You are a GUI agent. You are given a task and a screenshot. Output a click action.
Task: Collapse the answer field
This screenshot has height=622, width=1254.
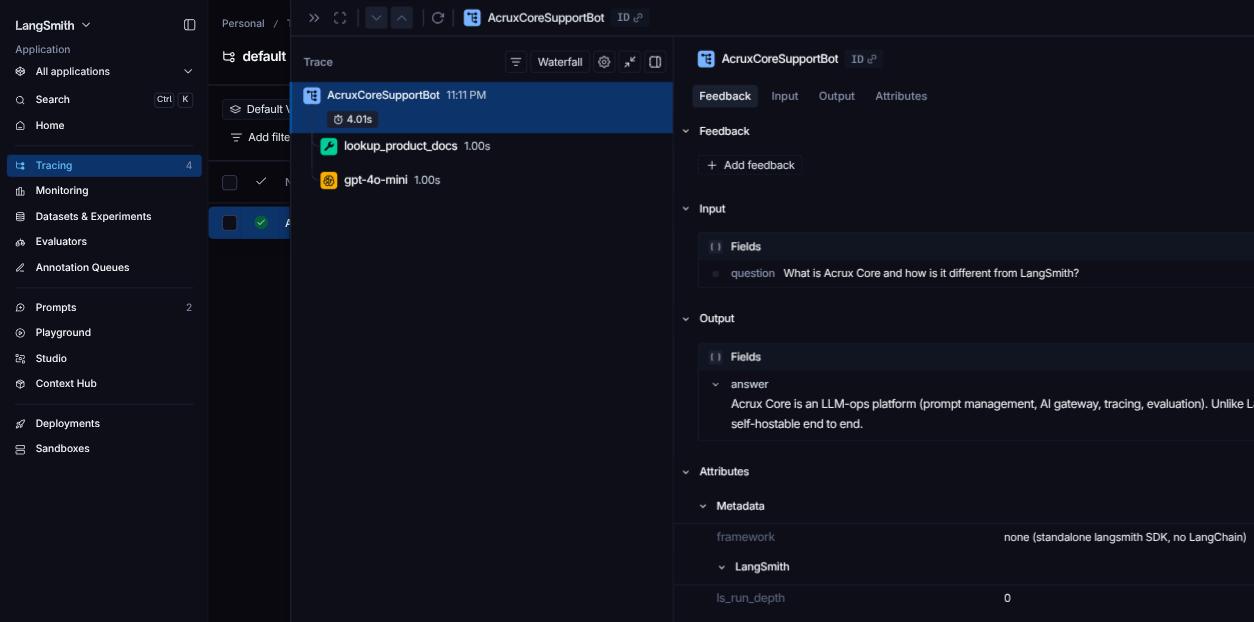coord(716,384)
